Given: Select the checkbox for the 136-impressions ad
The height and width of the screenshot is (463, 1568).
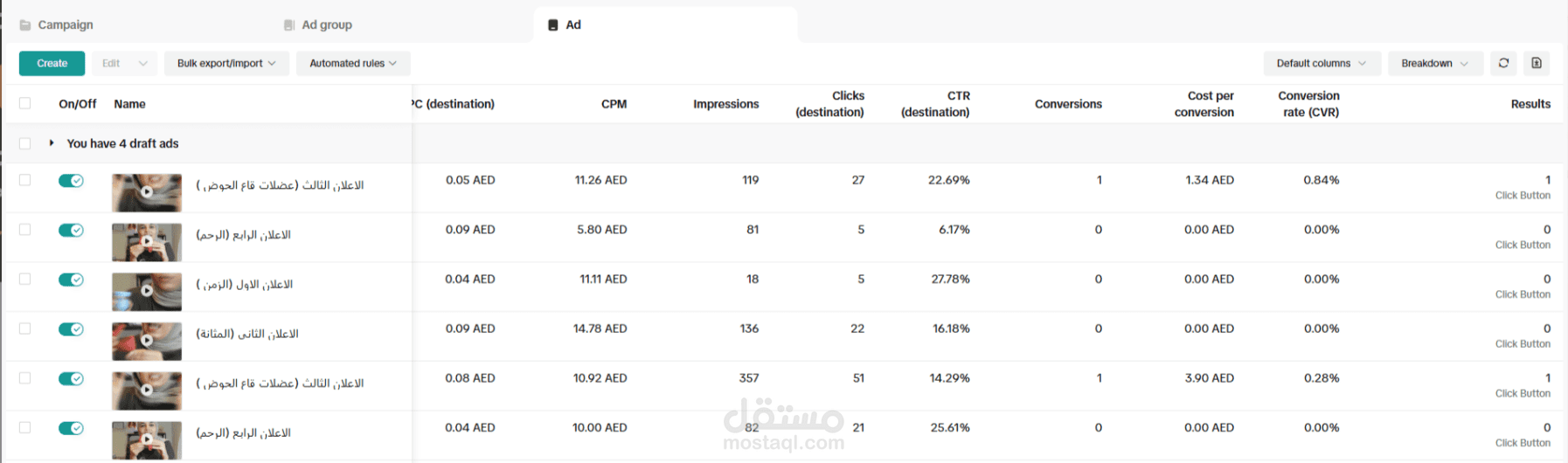Looking at the screenshot, I should [x=24, y=328].
